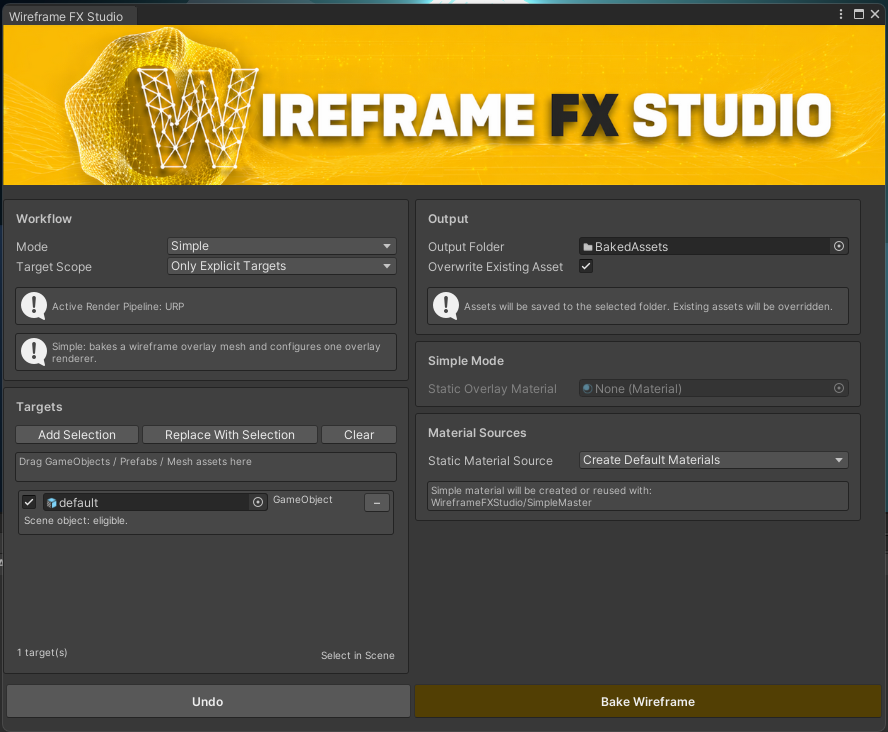Toggle Overwrite Existing Asset checkbox
This screenshot has height=732, width=888.
click(586, 266)
